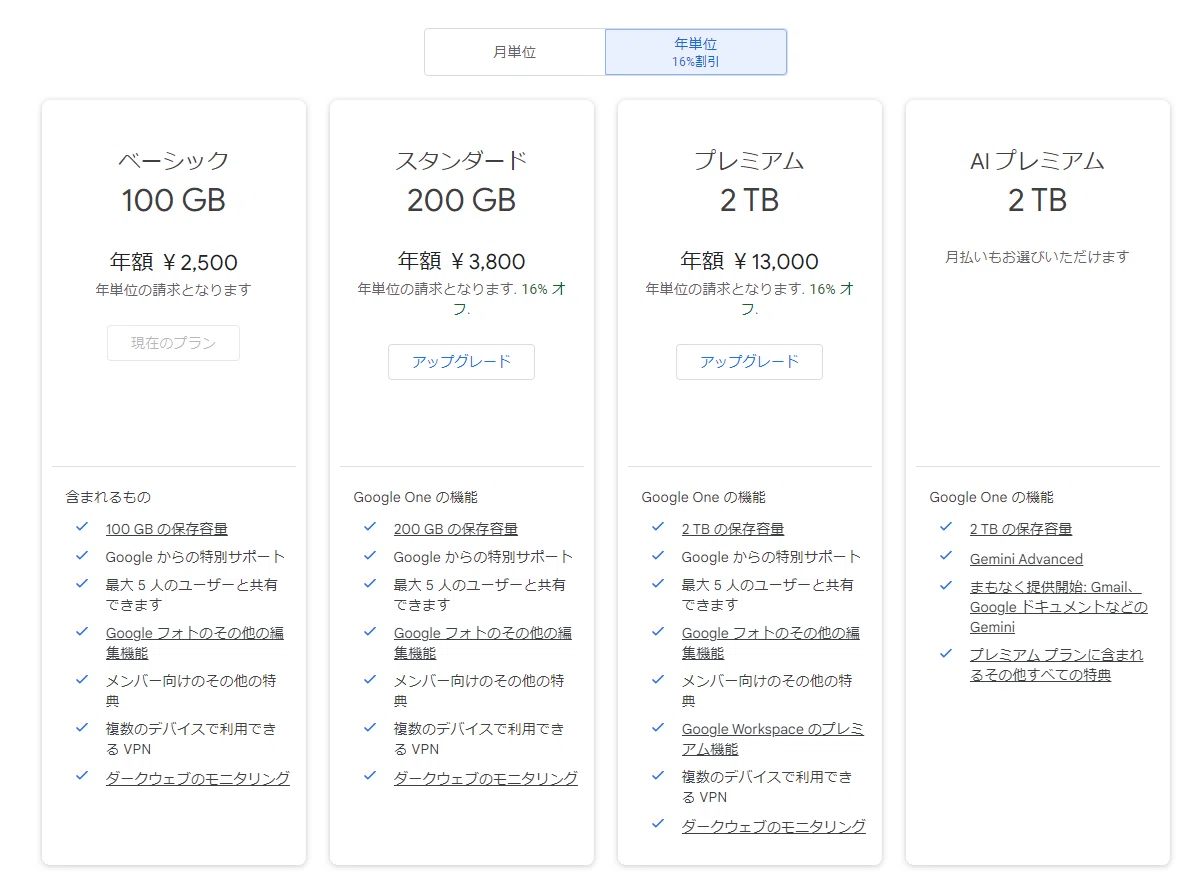The height and width of the screenshot is (875, 1193).
Task: Open the まもなく提供開始: Gmail Gemini link
Action: pos(1058,607)
